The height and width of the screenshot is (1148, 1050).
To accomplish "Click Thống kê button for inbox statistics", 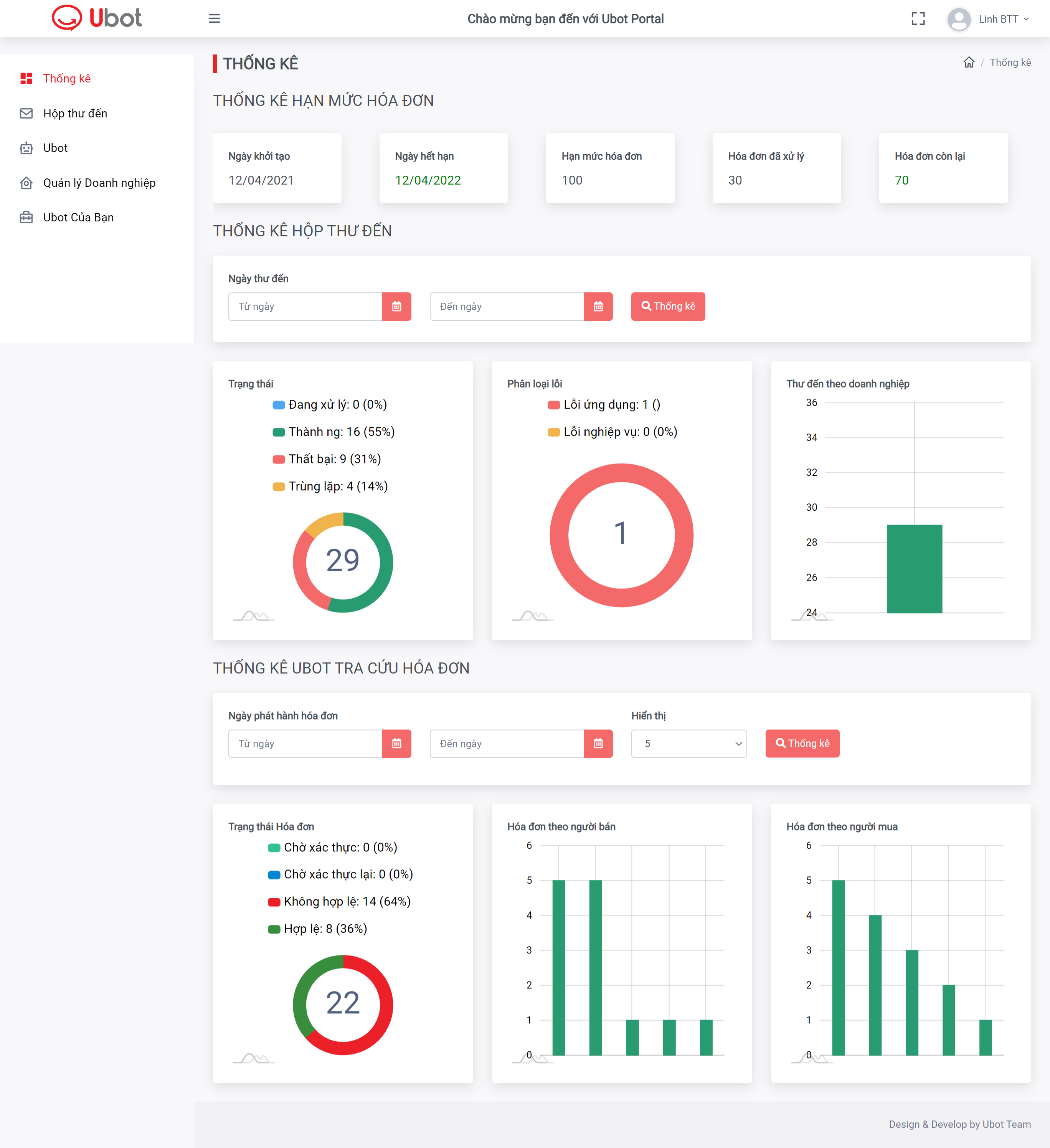I will (x=668, y=306).
